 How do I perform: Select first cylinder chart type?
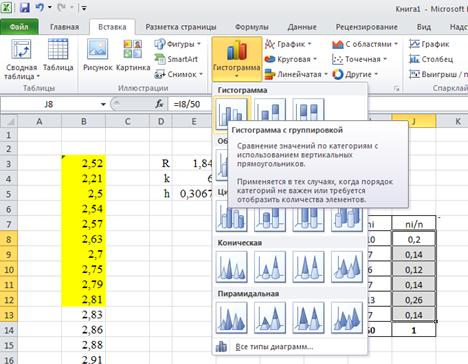(x=231, y=220)
